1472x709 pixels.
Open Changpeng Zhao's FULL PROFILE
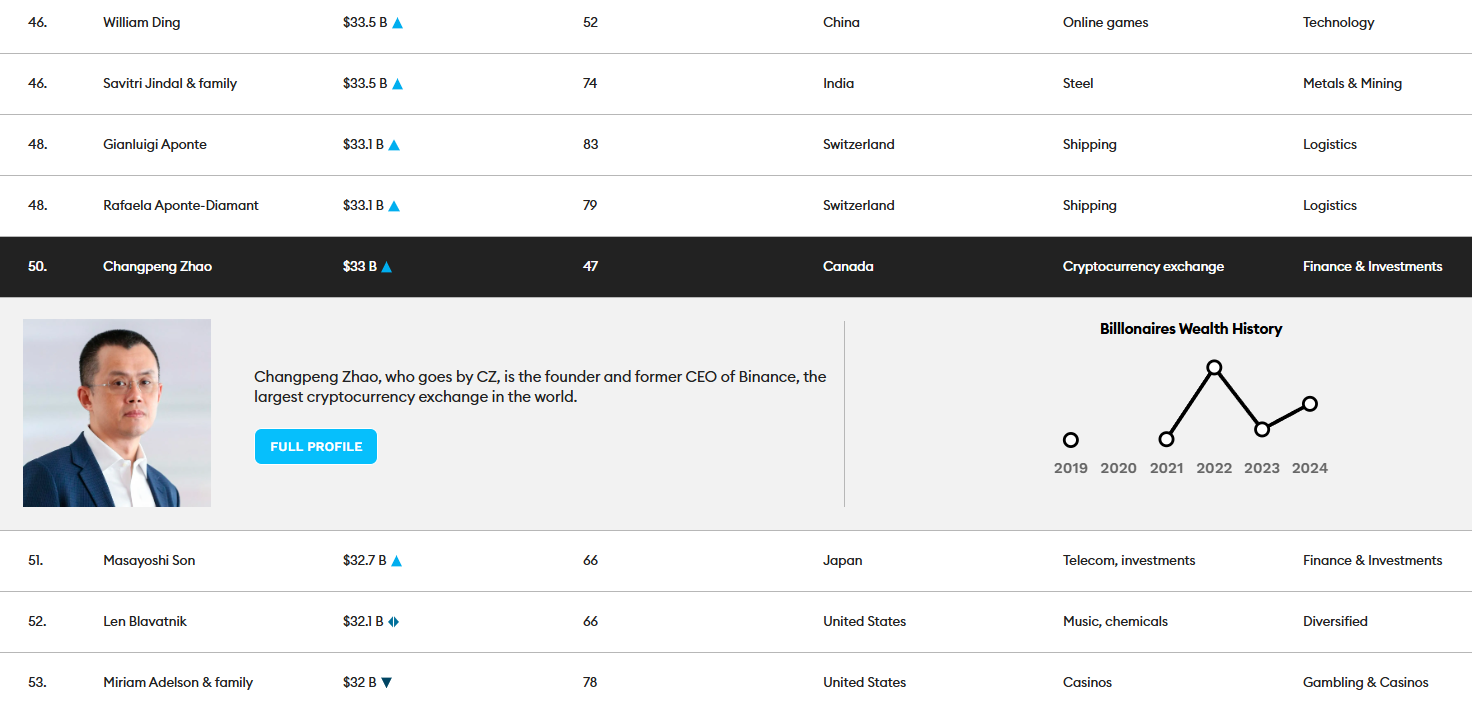pyautogui.click(x=316, y=447)
